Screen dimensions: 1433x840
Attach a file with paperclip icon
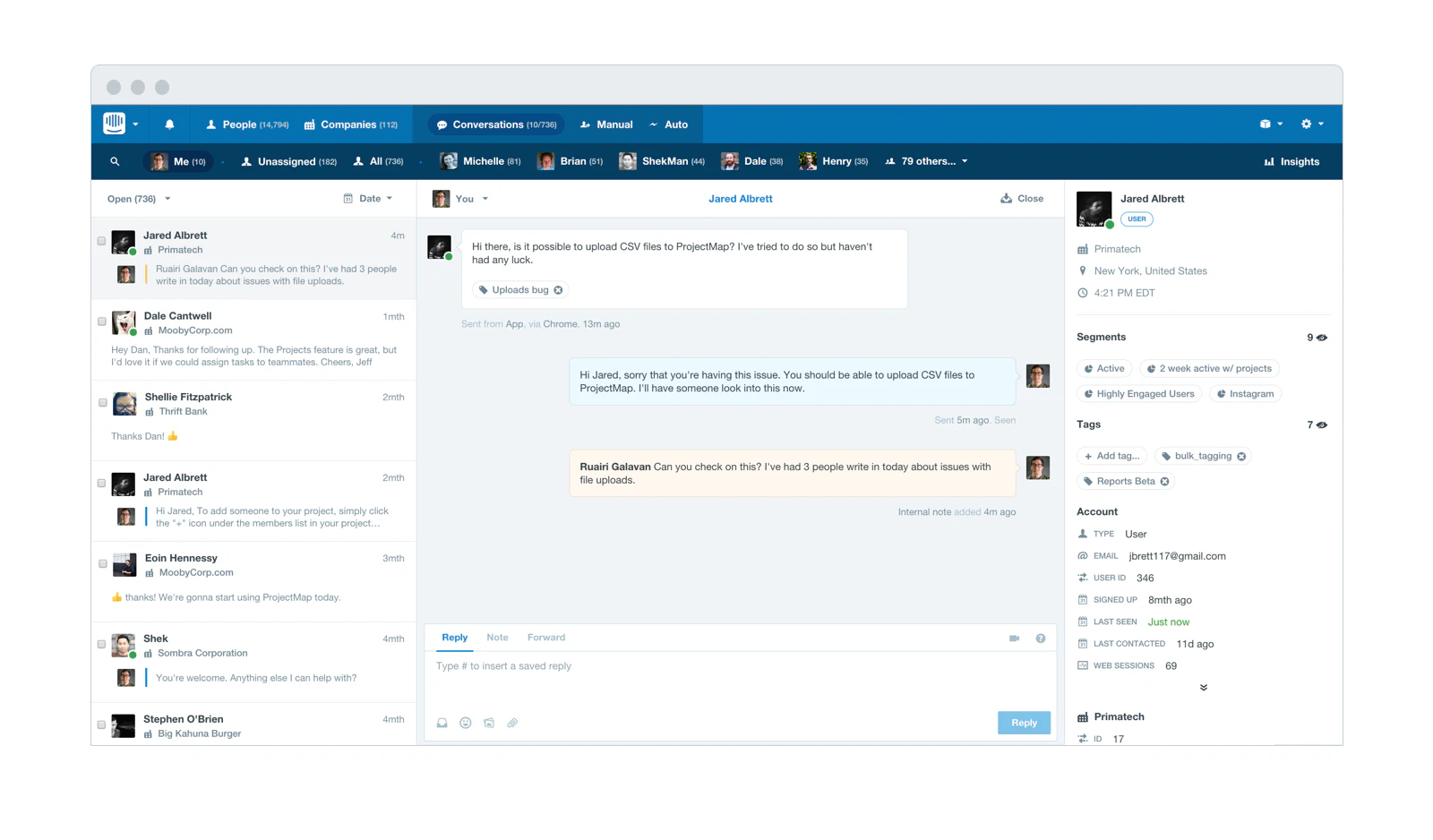click(x=512, y=723)
